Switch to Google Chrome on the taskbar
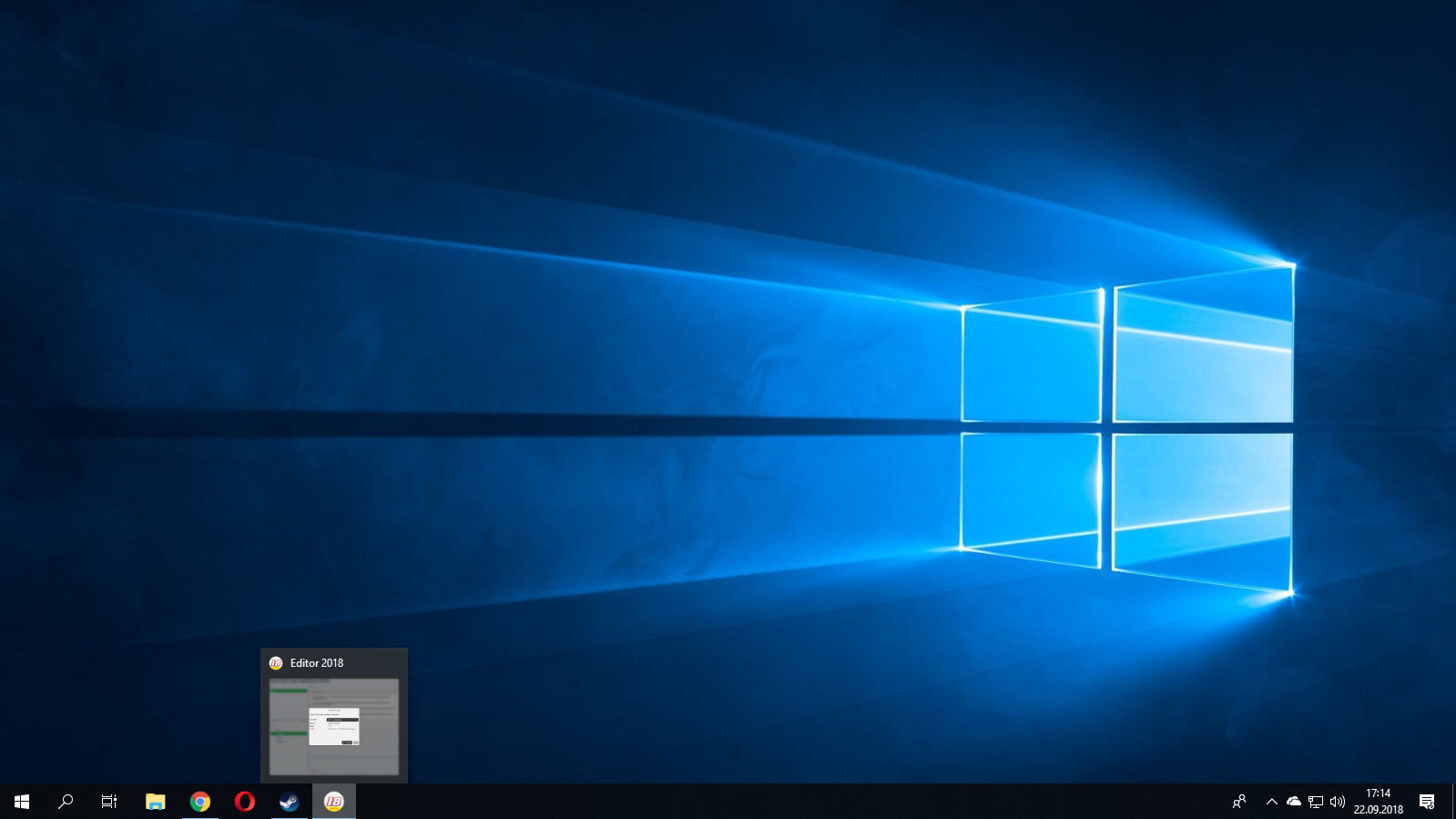The image size is (1456, 819). coord(200,802)
